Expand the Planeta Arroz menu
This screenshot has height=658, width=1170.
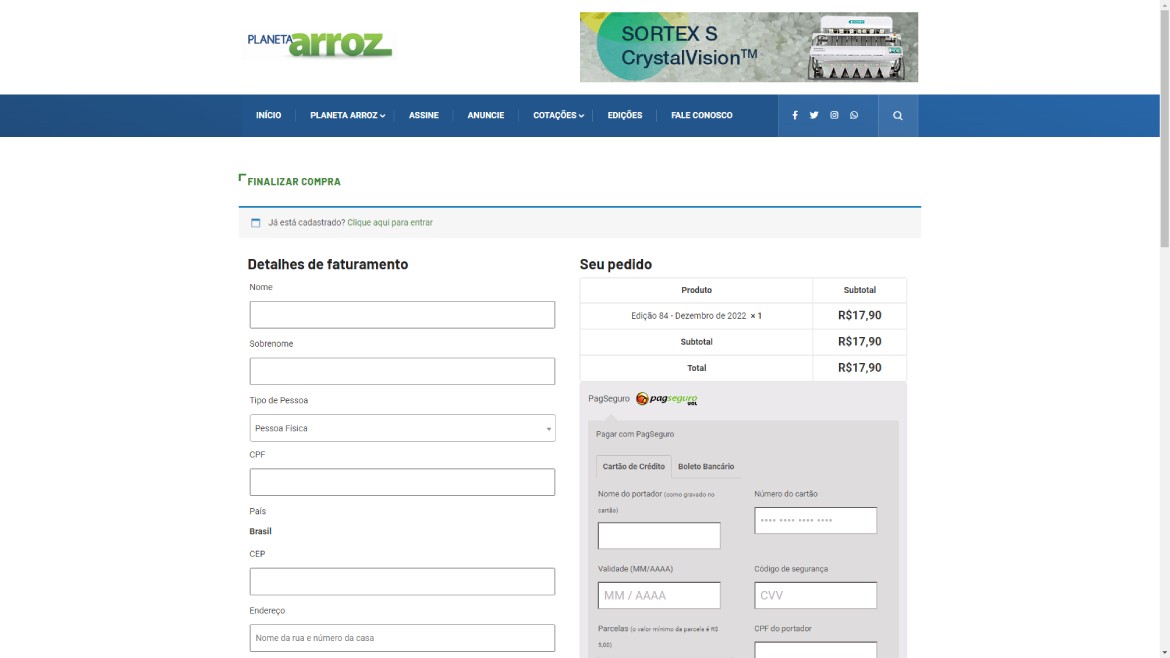[346, 116]
